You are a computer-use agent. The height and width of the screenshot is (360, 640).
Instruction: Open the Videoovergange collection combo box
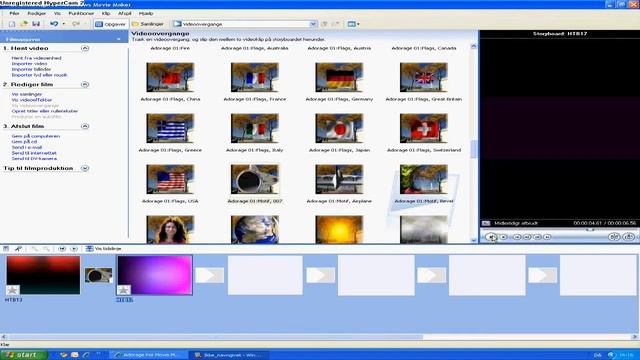pos(244,24)
